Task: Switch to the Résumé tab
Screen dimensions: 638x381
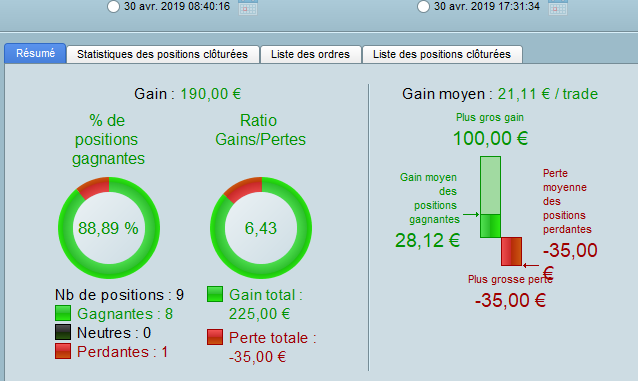Action: (35, 53)
